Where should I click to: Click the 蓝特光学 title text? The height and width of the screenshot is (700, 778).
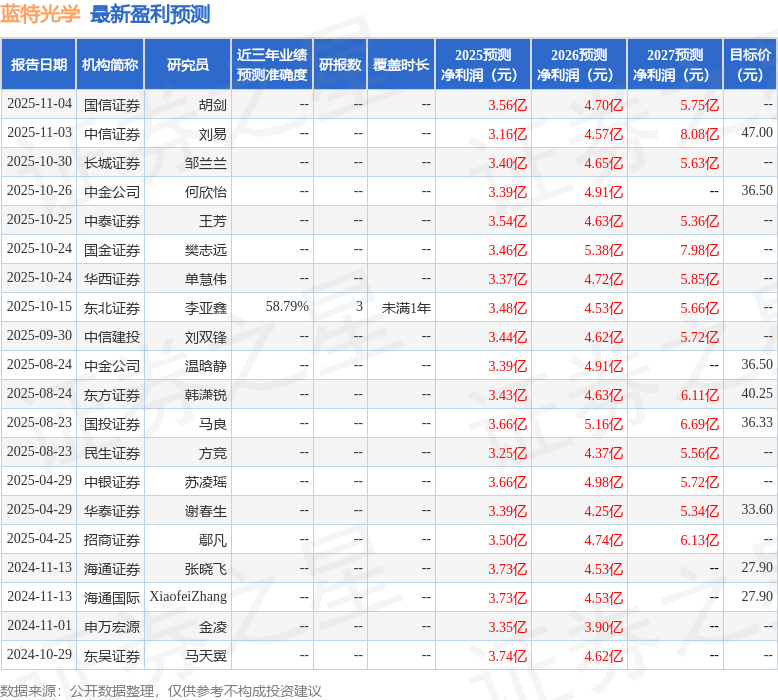point(40,13)
